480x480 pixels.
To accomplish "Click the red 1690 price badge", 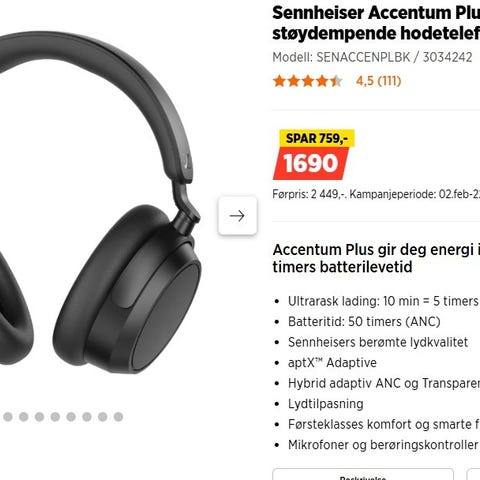I will point(311,163).
